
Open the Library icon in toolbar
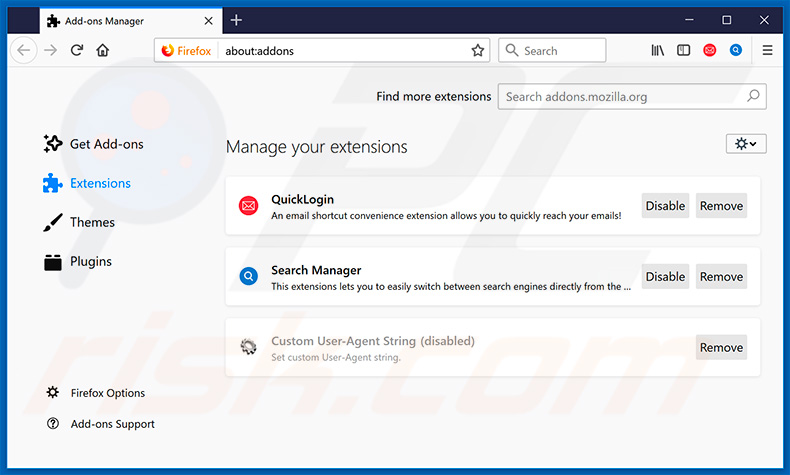click(x=657, y=50)
